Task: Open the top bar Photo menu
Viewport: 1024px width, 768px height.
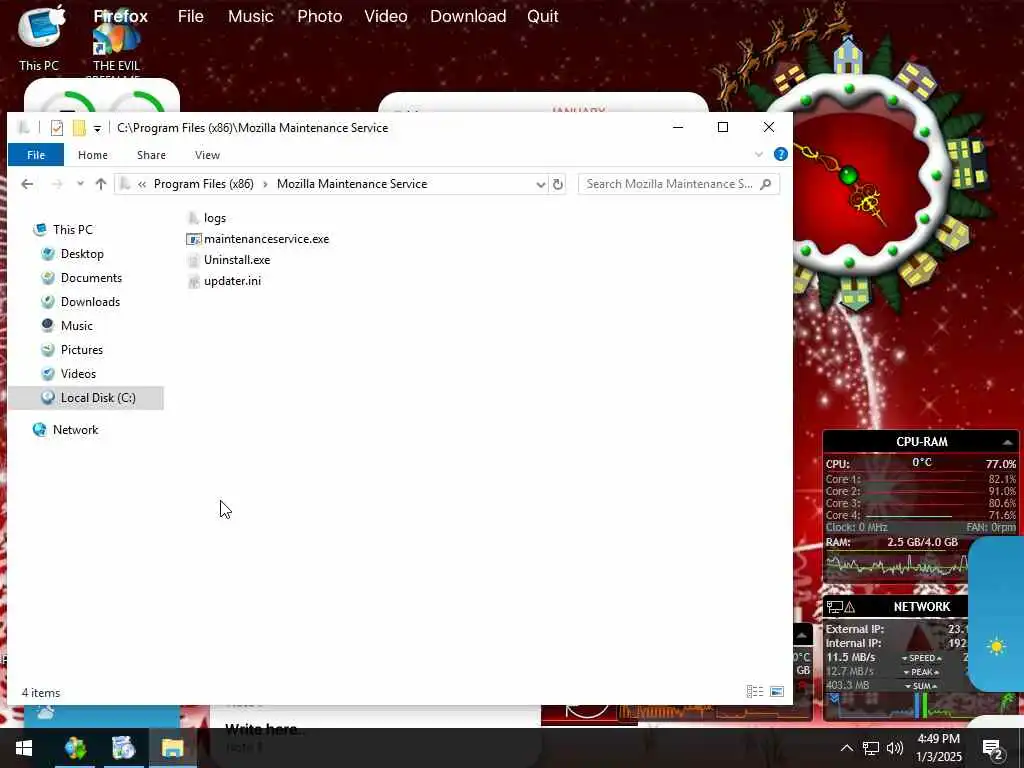Action: pos(319,16)
